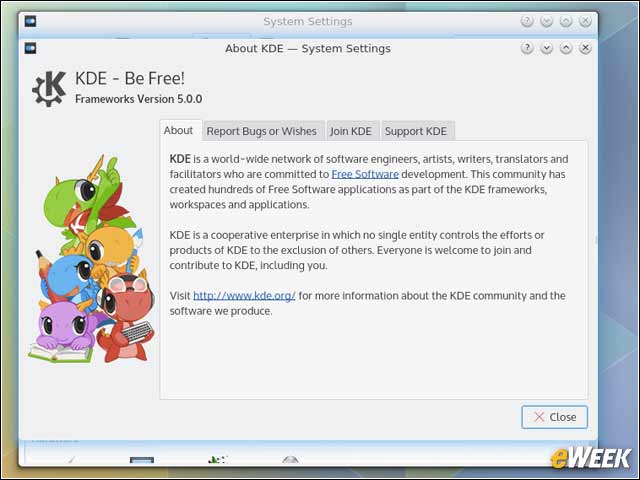Image resolution: width=640 pixels, height=480 pixels.
Task: Click the 'KDE - Be Free!' heading
Action: 130,78
